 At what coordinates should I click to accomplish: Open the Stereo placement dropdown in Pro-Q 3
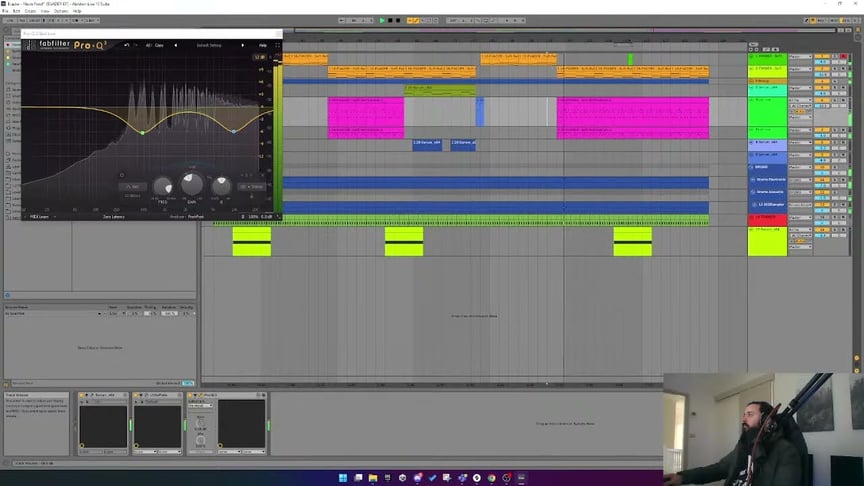251,187
